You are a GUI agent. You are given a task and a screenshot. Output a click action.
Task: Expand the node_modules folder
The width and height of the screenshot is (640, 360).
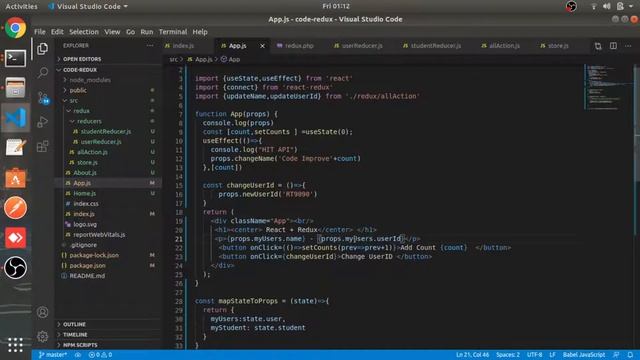coord(90,80)
